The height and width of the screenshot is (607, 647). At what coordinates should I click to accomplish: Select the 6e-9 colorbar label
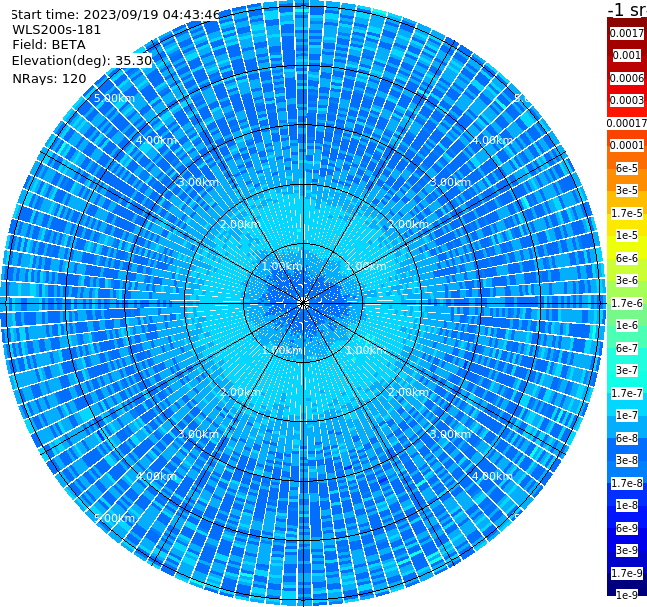pos(627,528)
